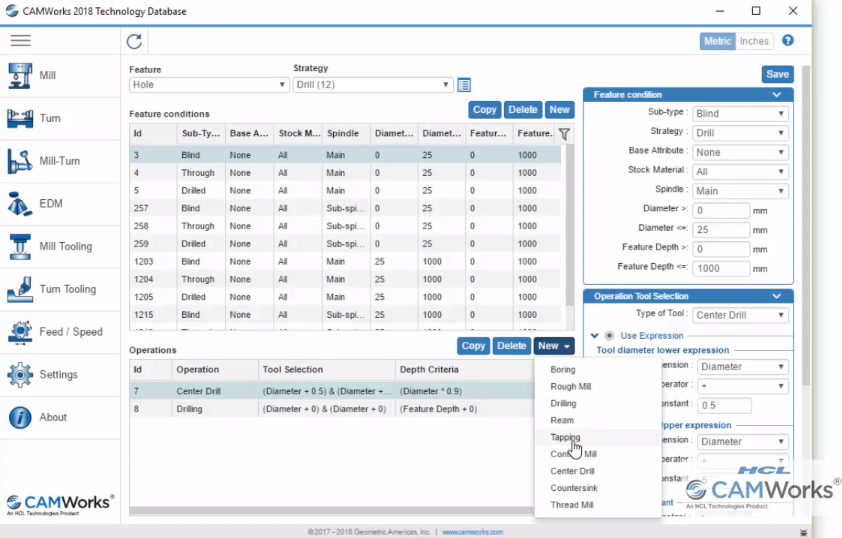Image resolution: width=842 pixels, height=538 pixels.
Task: Select the Use Expression radio button
Action: tap(609, 336)
